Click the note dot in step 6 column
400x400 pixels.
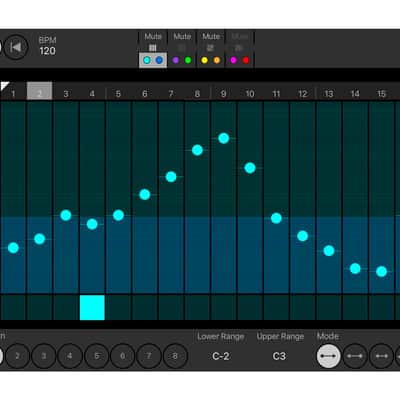[x=145, y=195]
